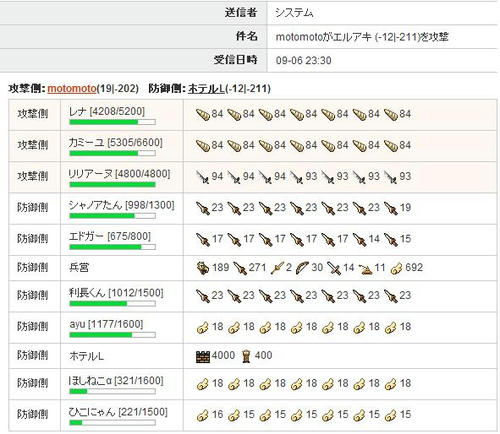
Task: Click エドガー's health bar
Action: 112,247
